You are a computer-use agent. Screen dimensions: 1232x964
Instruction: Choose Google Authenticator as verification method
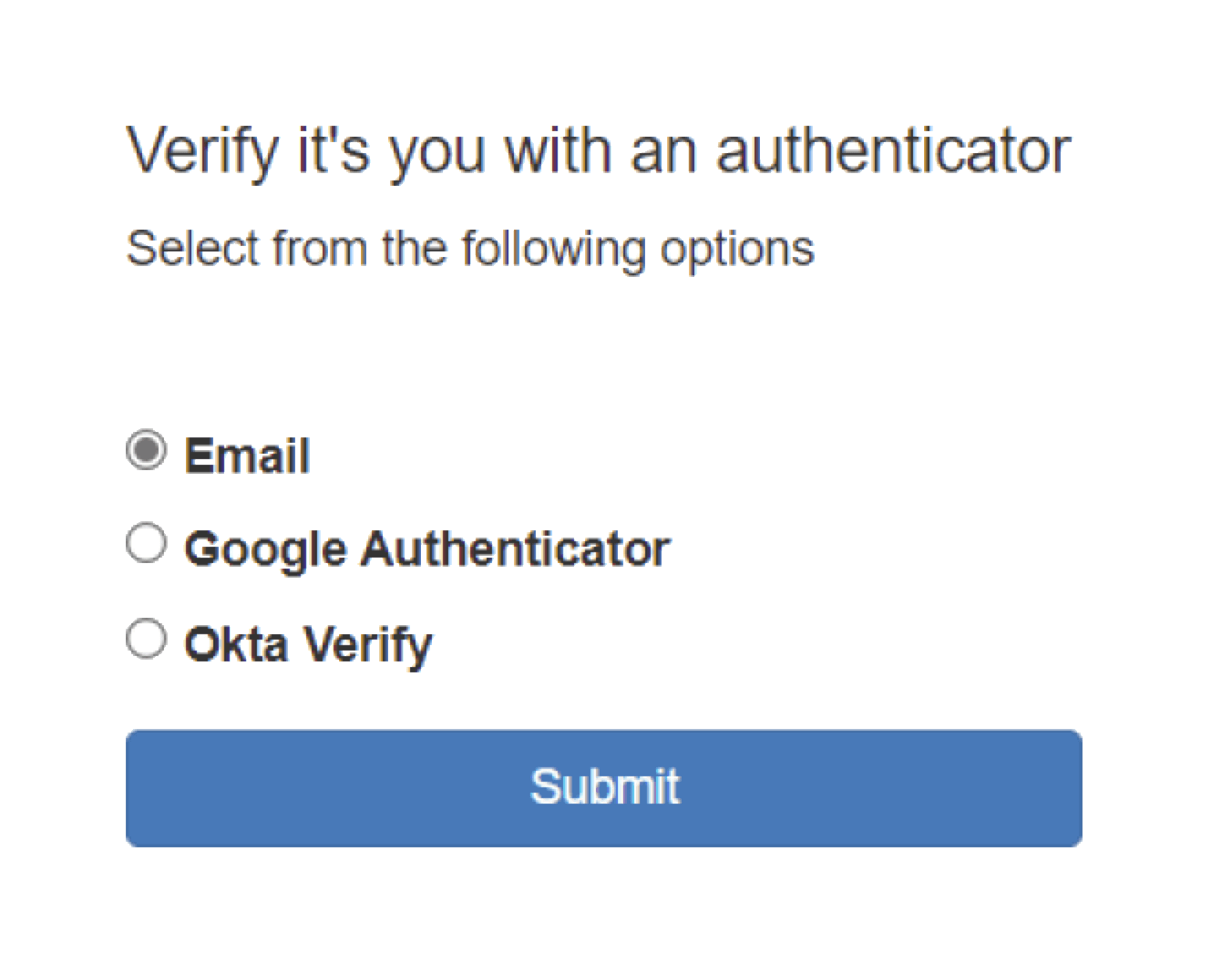[x=145, y=542]
